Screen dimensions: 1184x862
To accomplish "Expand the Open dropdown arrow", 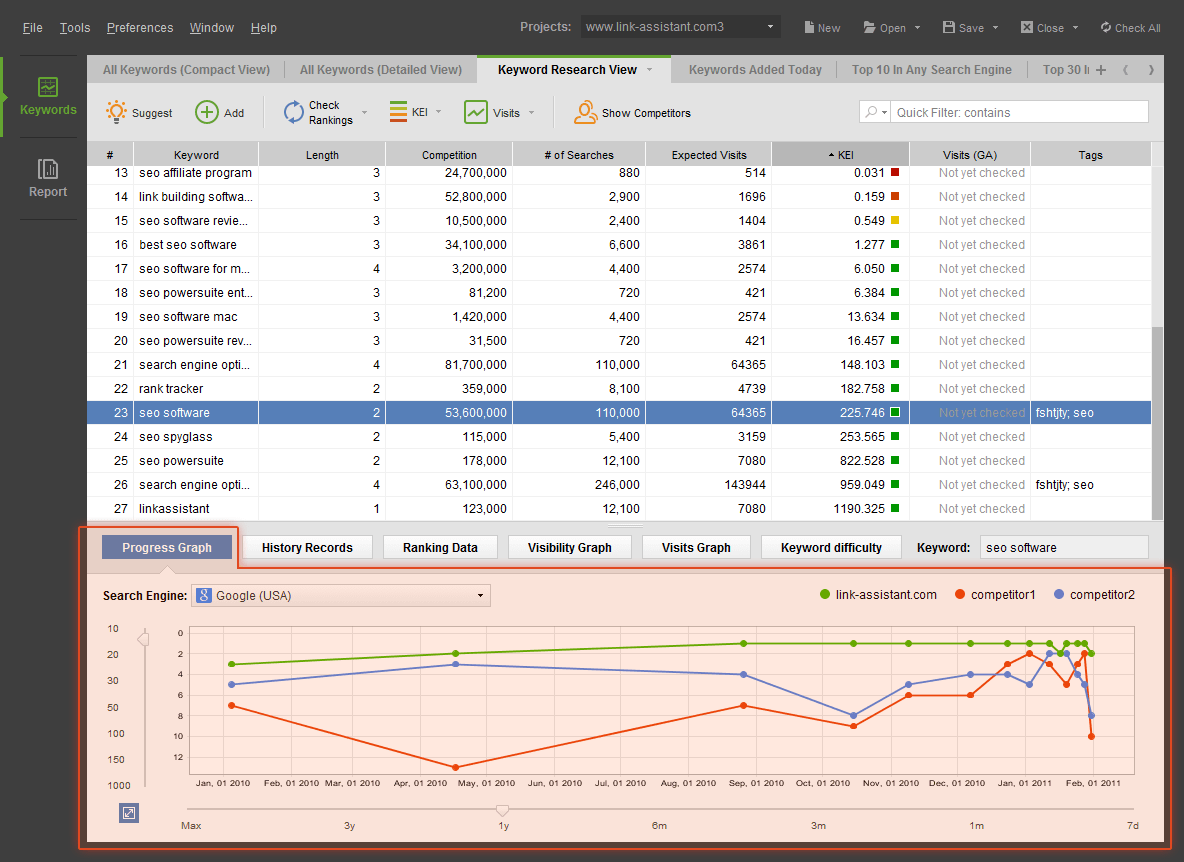I will (x=917, y=28).
